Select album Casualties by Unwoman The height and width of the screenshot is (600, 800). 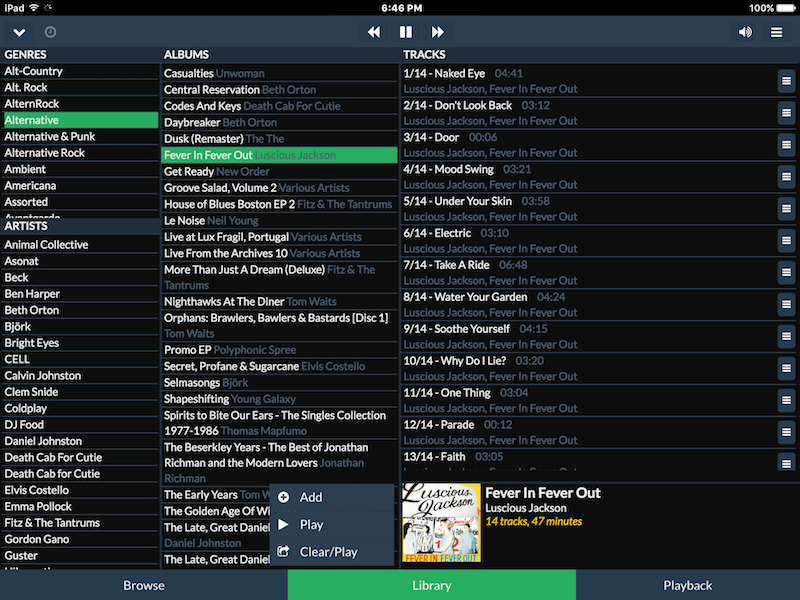(279, 73)
